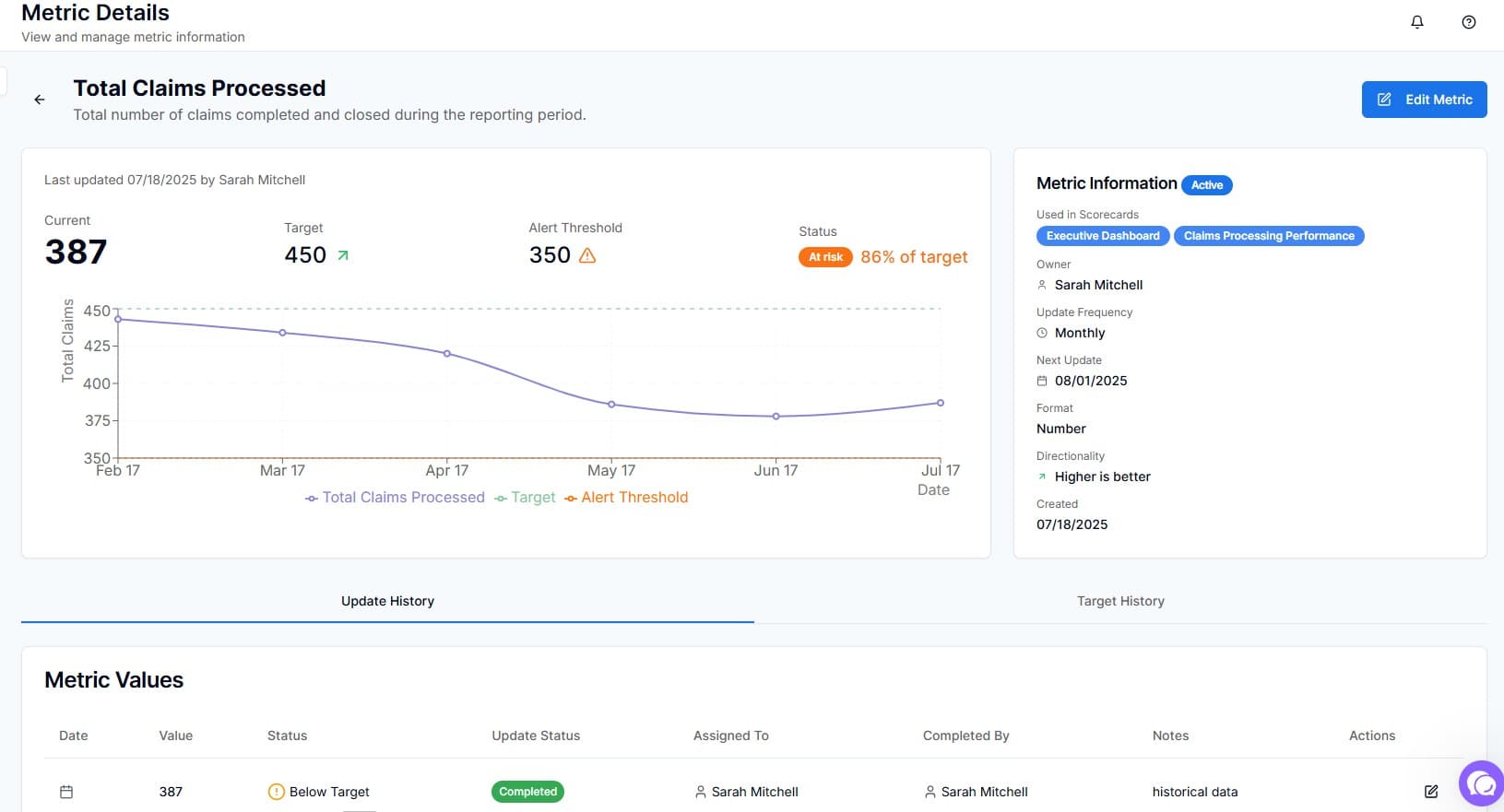Open Claims Processing Performance scorecard tag
Viewport: 1504px width, 812px height.
point(1269,236)
